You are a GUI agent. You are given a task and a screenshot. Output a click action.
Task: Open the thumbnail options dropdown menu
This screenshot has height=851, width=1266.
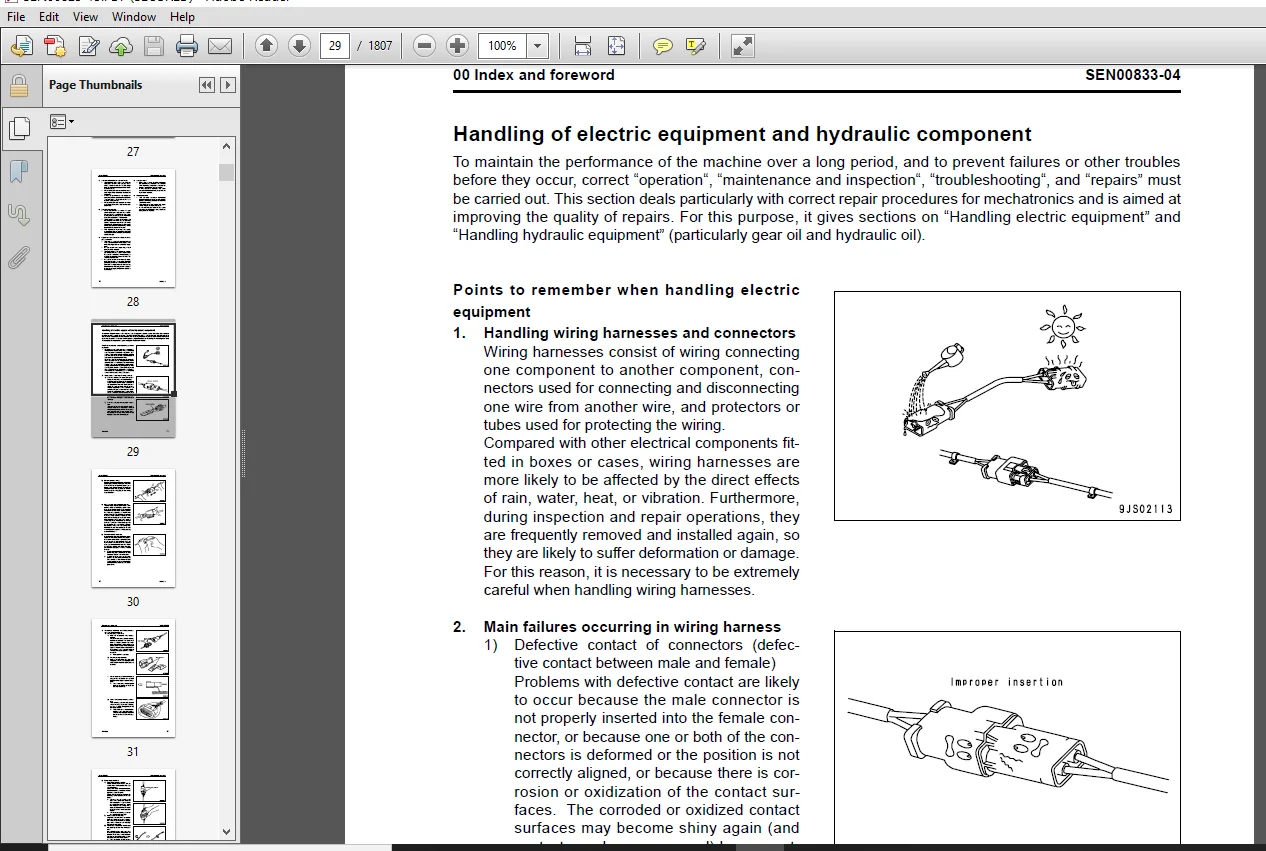[x=62, y=122]
